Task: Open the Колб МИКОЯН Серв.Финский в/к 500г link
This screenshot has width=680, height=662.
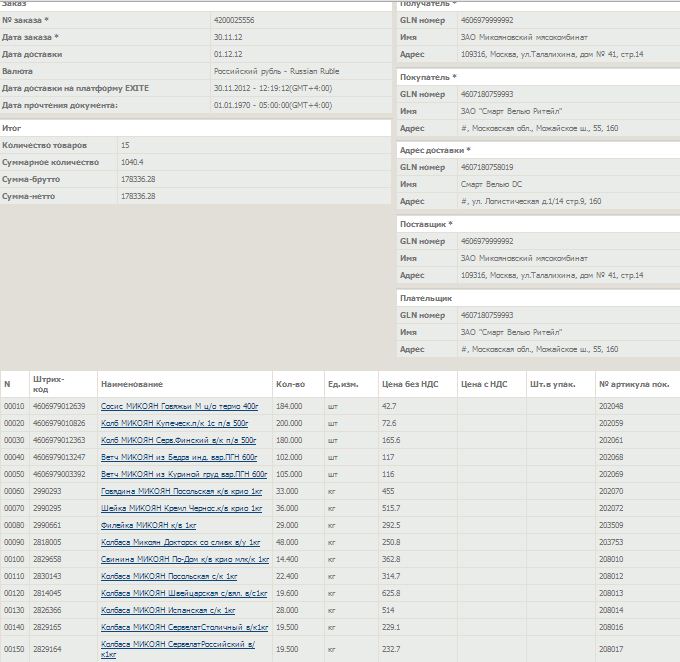Action: (178, 440)
